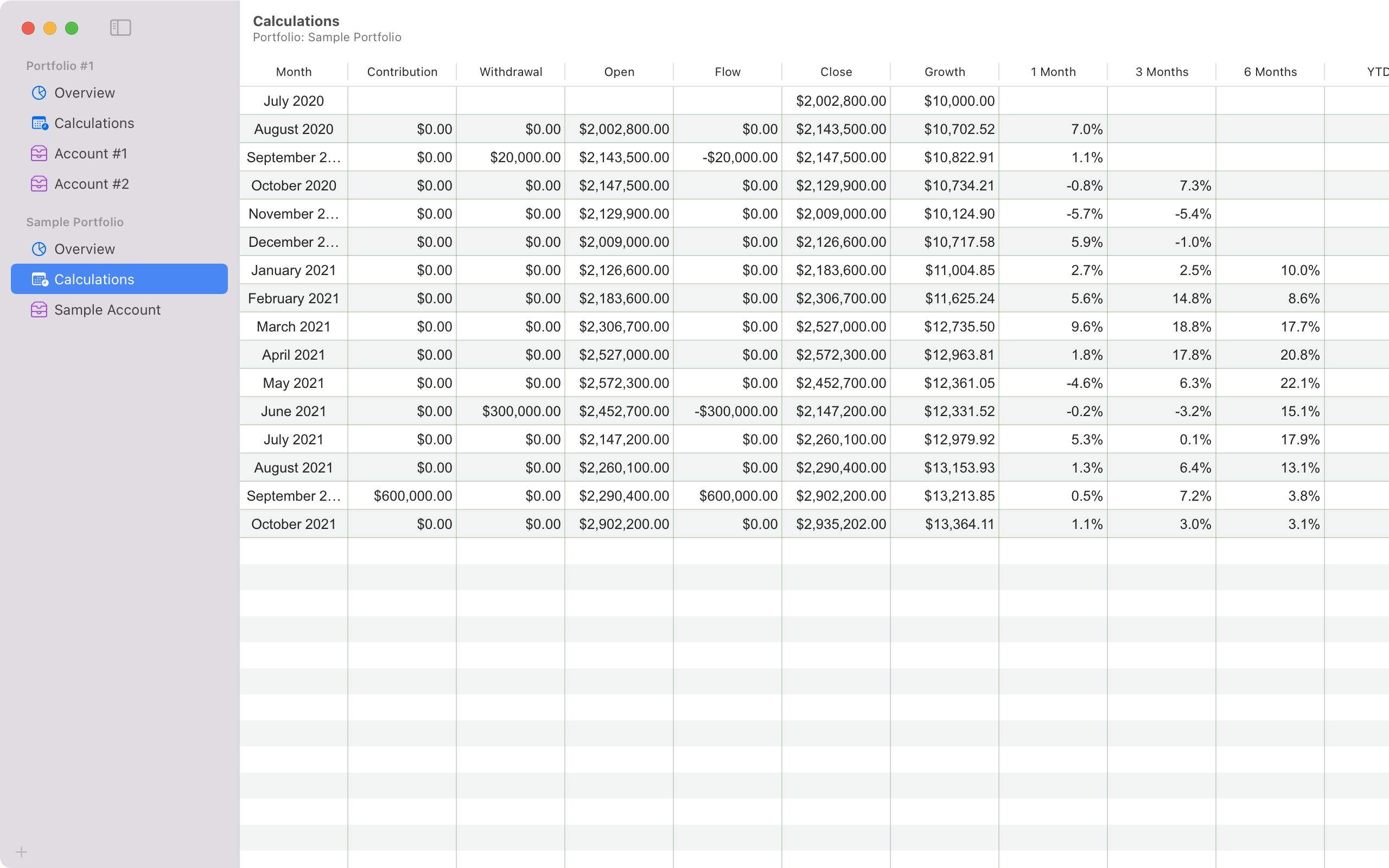Image resolution: width=1389 pixels, height=868 pixels.
Task: Select the October 2021 row
Action: click(x=294, y=524)
